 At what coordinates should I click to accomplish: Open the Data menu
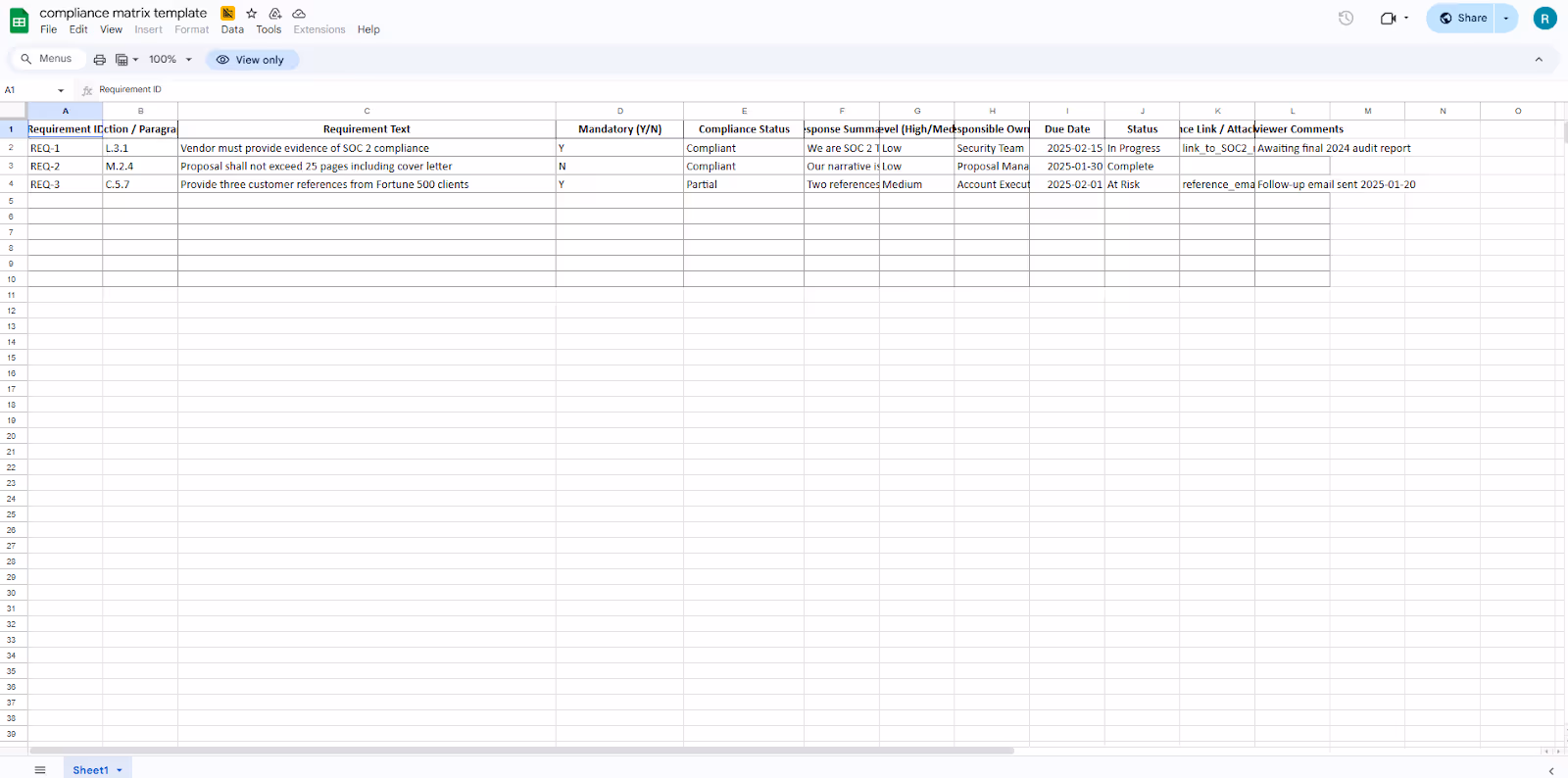tap(232, 29)
